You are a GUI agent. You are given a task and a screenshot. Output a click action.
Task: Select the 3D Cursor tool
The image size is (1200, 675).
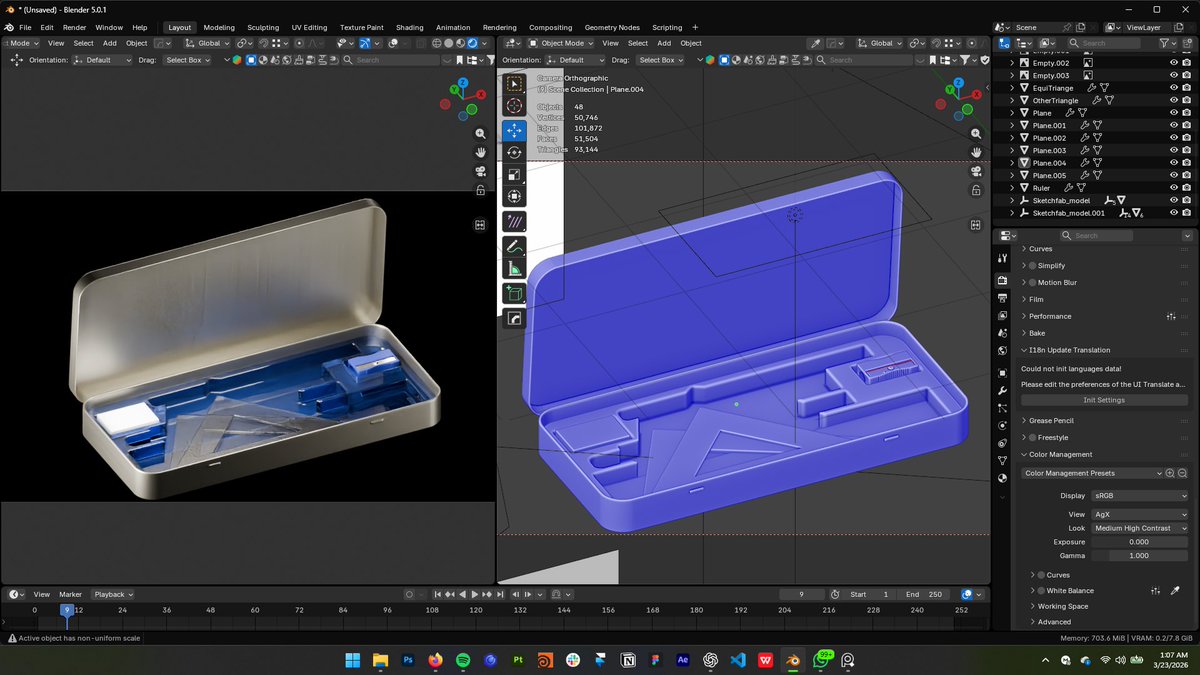click(x=514, y=106)
